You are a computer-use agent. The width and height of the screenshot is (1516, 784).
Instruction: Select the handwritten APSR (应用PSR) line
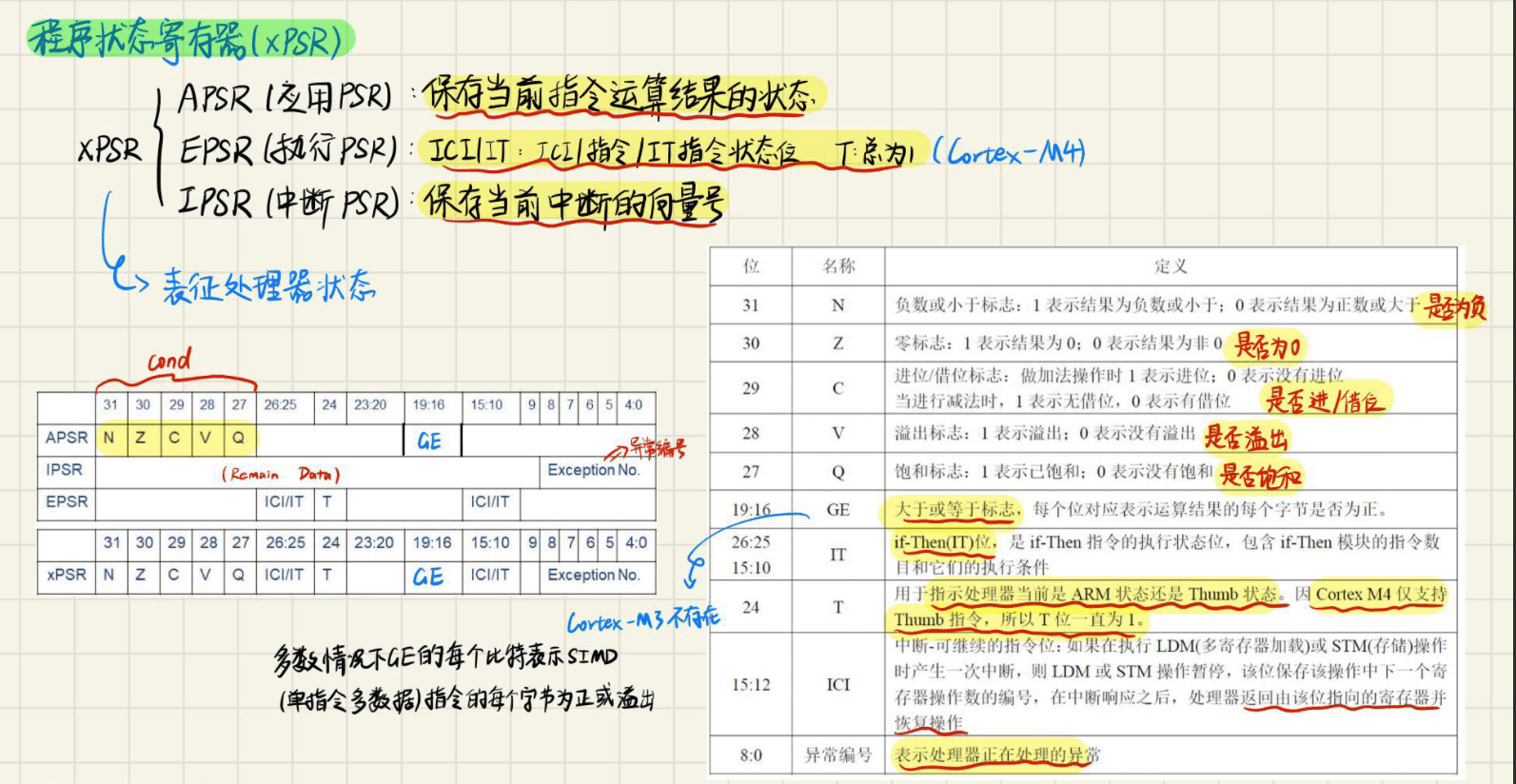[x=285, y=97]
